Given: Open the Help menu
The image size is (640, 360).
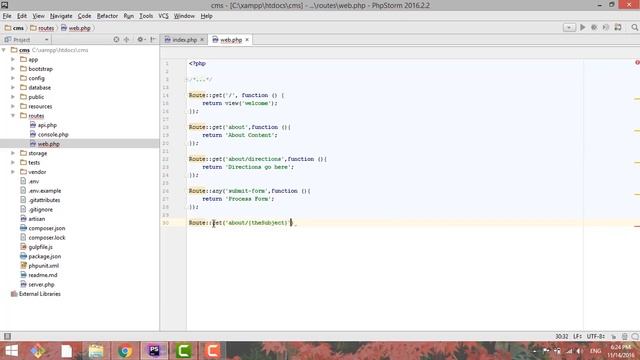Looking at the screenshot, I should [207, 16].
